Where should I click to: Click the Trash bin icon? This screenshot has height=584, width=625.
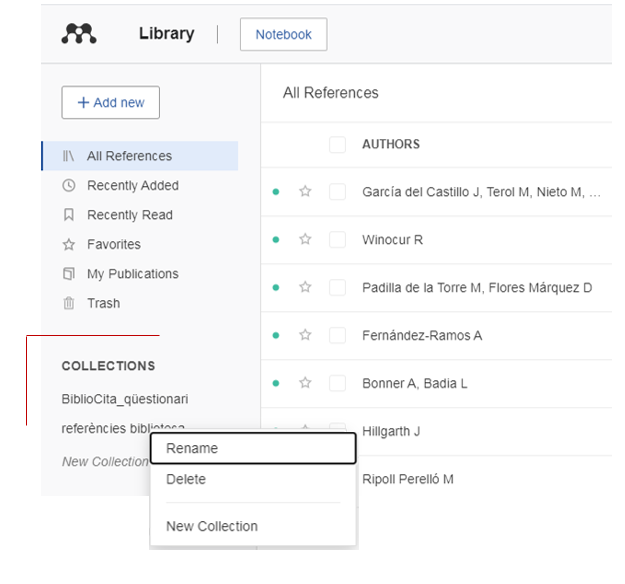69,303
